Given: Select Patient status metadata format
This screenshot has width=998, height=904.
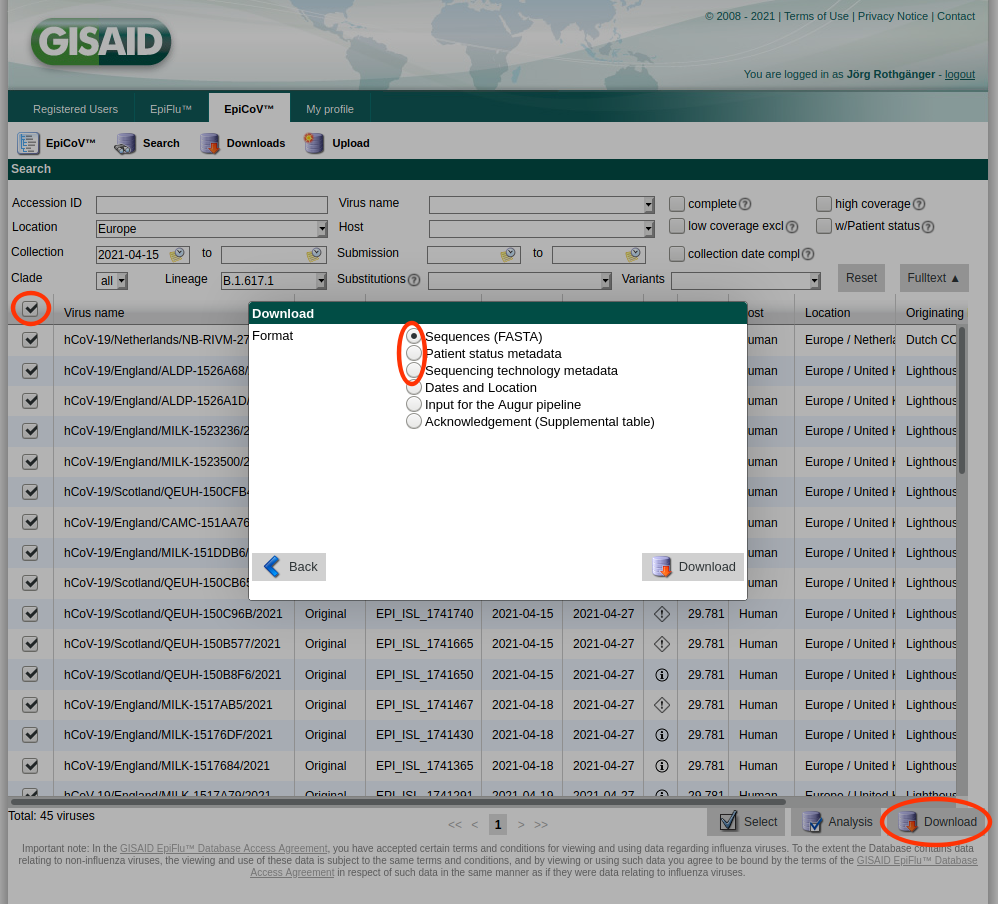Looking at the screenshot, I should click(414, 354).
